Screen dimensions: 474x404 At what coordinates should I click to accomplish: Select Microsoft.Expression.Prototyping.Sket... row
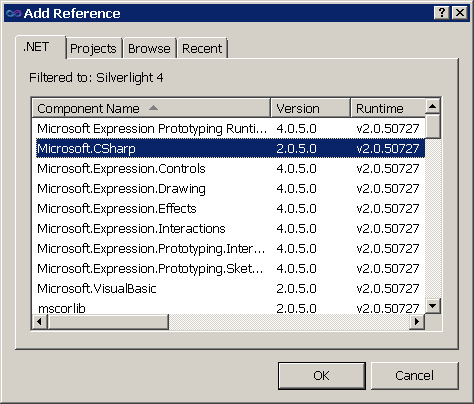230,269
